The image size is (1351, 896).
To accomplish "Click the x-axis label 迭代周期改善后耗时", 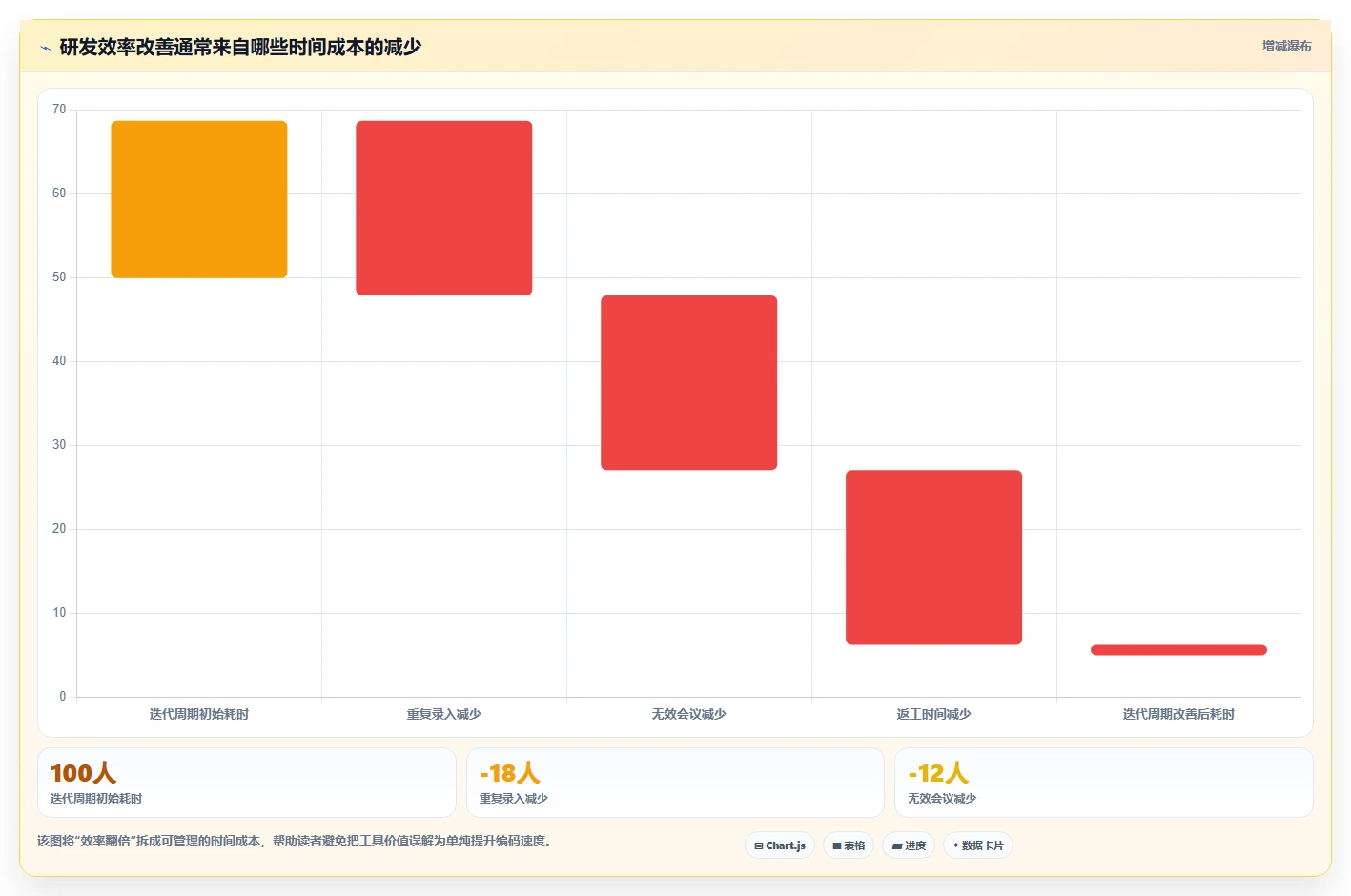I will 1179,714.
